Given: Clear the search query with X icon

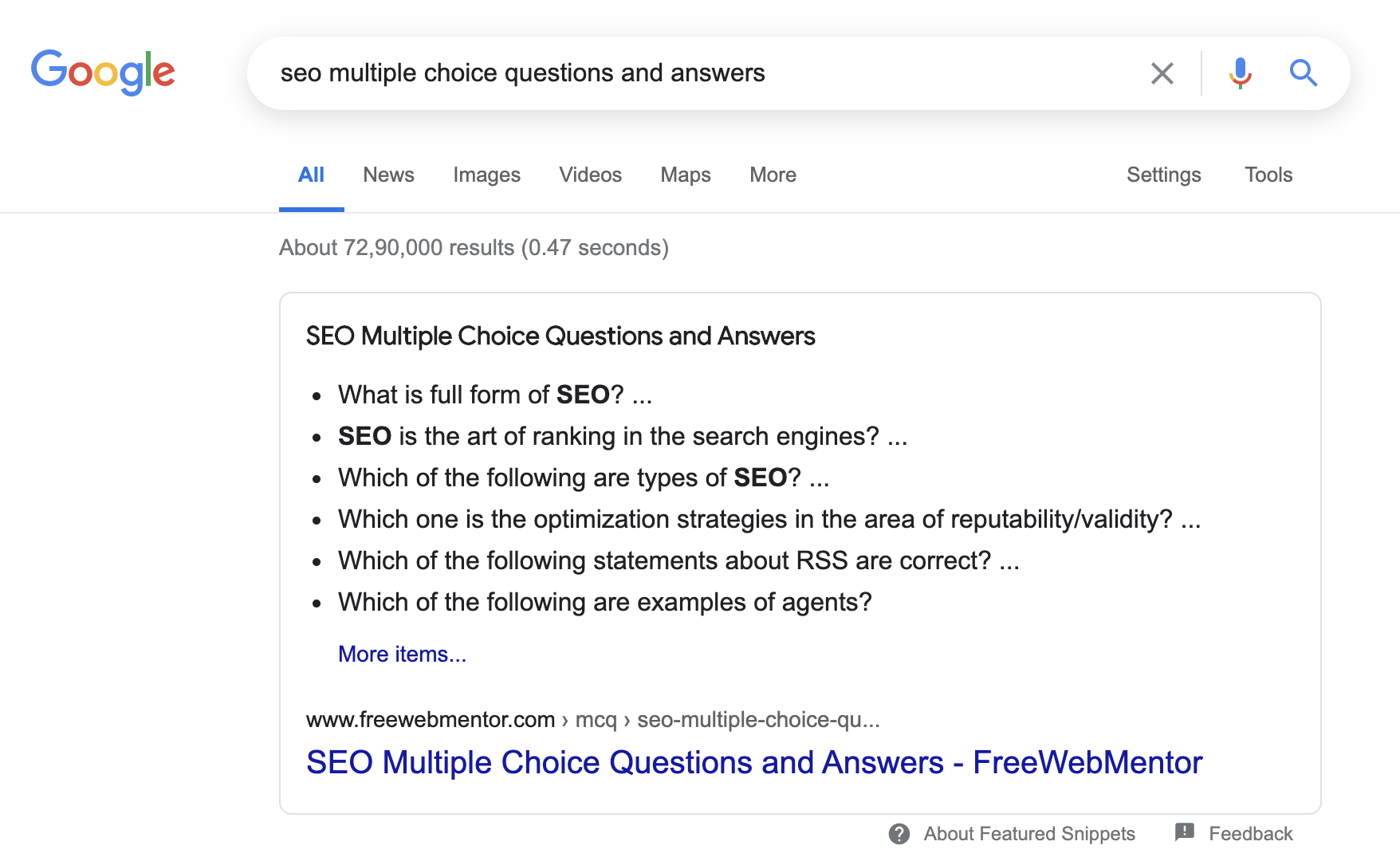Looking at the screenshot, I should [1162, 73].
